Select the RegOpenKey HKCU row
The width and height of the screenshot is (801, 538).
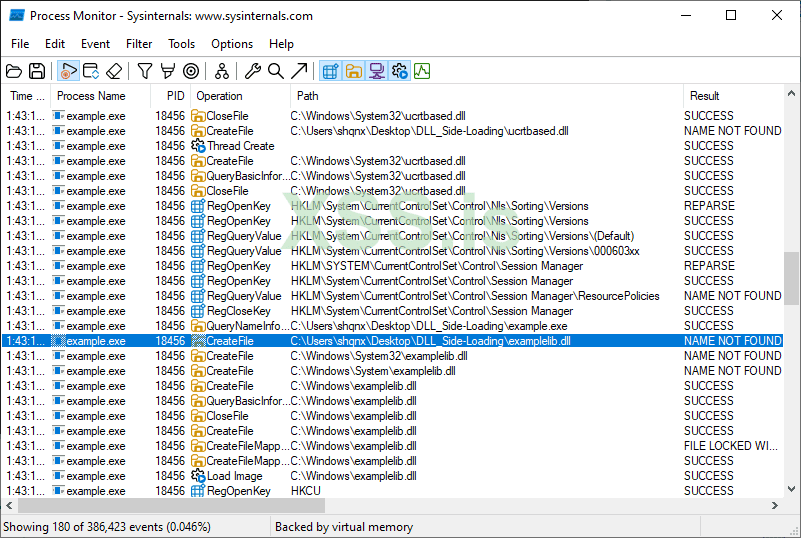[392, 491]
